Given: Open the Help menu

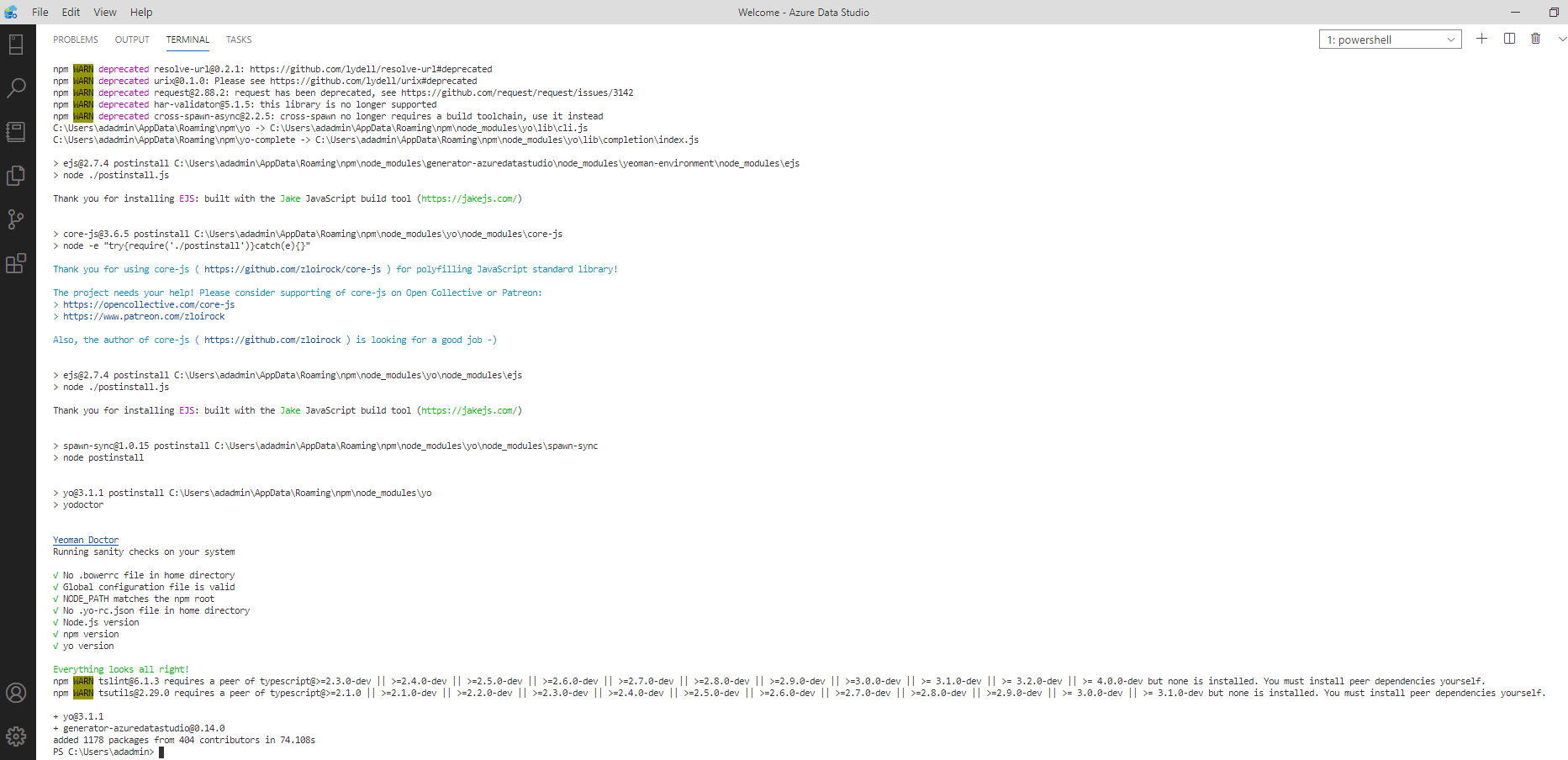Looking at the screenshot, I should pos(141,12).
